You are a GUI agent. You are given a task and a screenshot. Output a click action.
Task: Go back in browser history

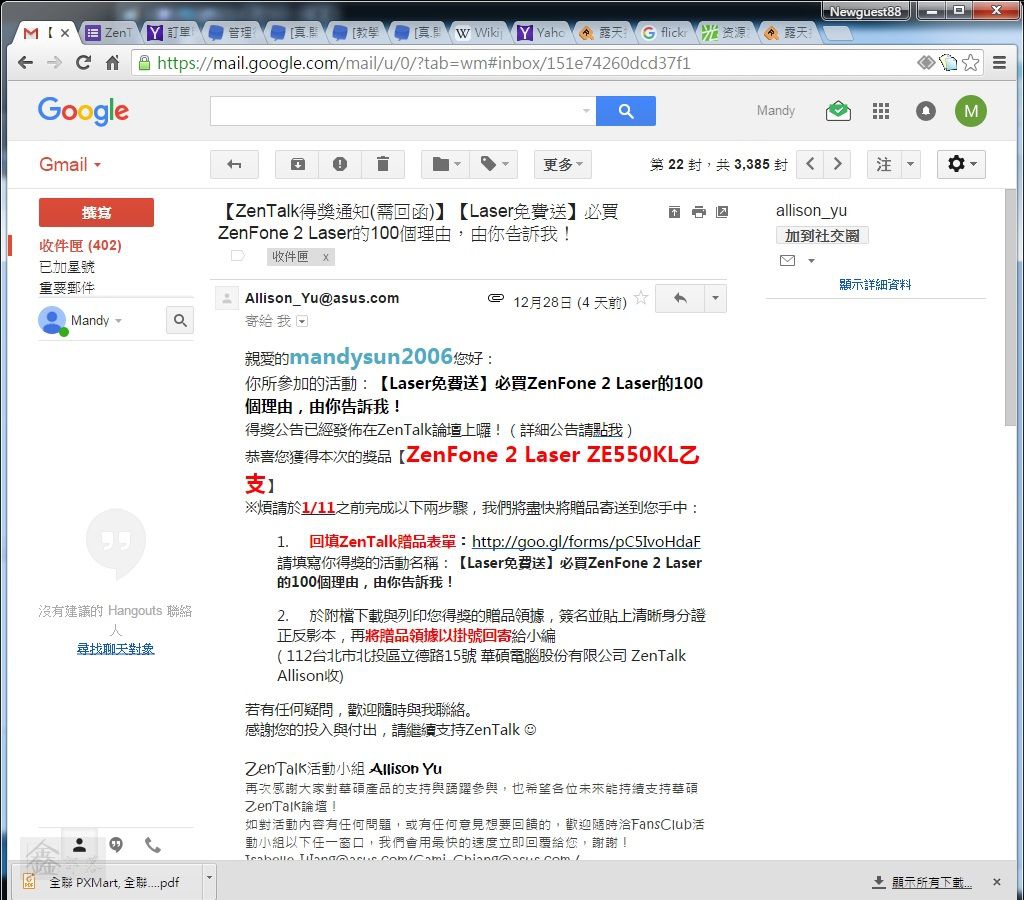click(25, 63)
